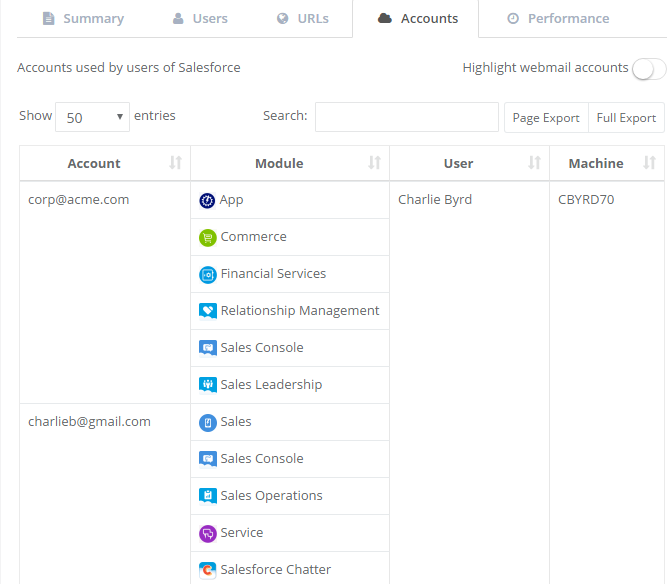
Task: Click the Salesforce Chatter icon
Action: (x=207, y=570)
